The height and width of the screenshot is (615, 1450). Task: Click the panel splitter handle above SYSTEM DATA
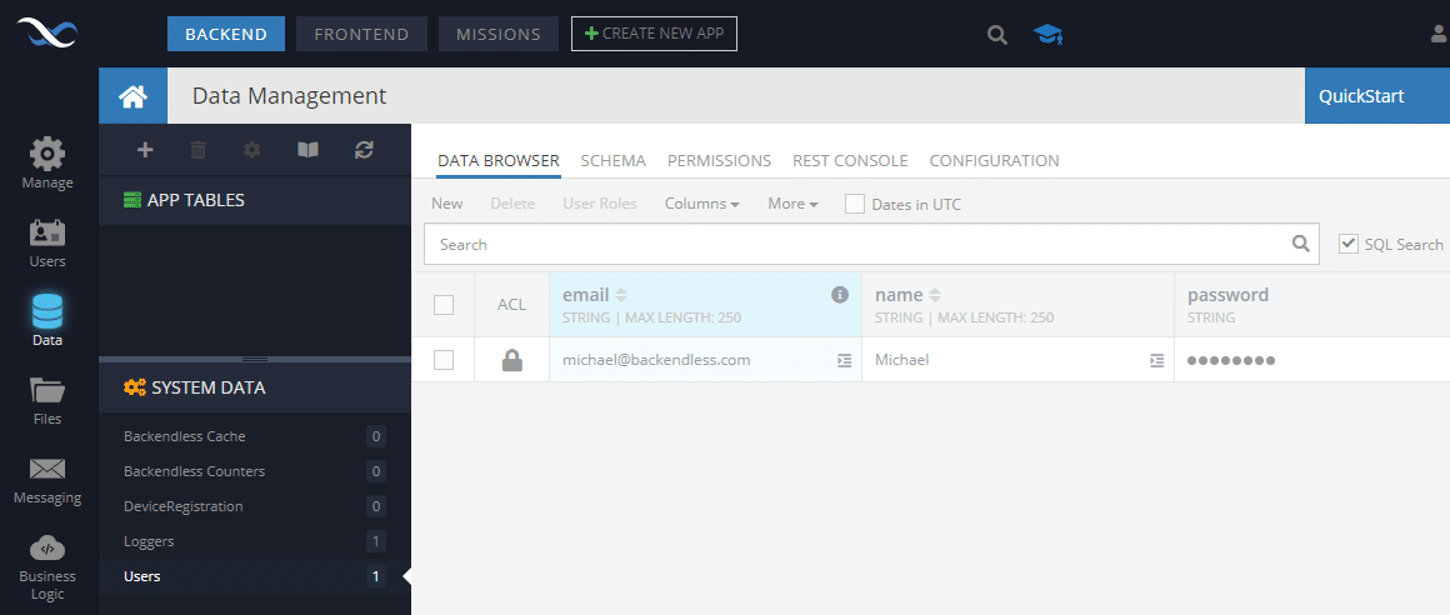coord(255,359)
